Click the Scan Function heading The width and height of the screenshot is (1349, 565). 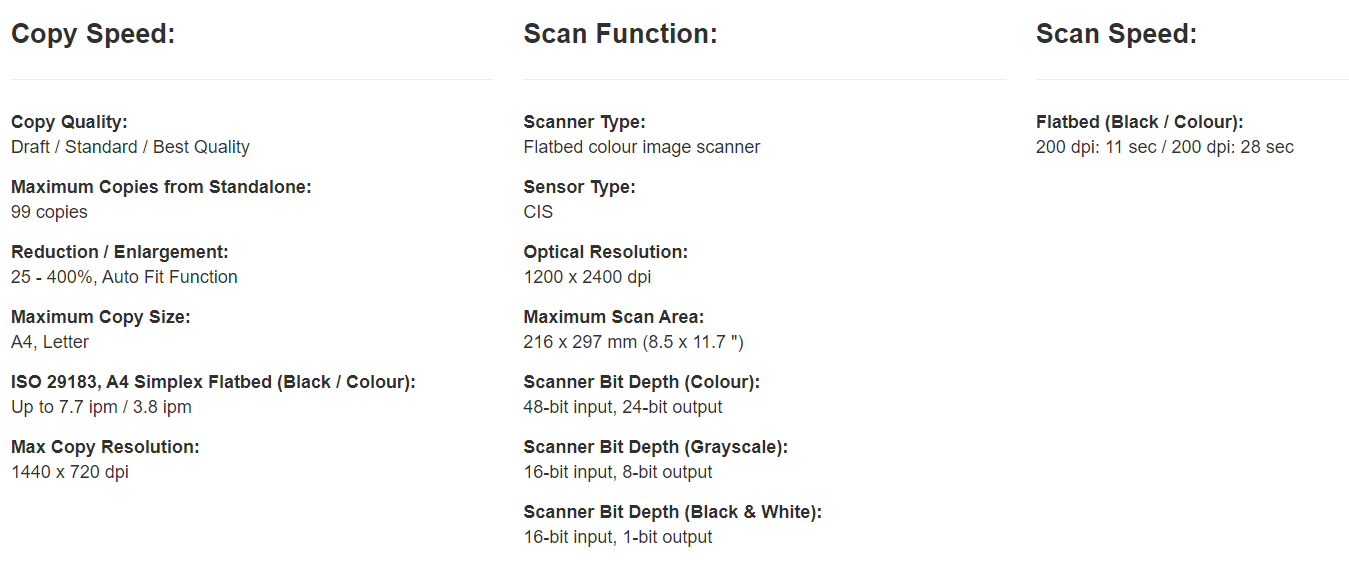click(x=620, y=34)
